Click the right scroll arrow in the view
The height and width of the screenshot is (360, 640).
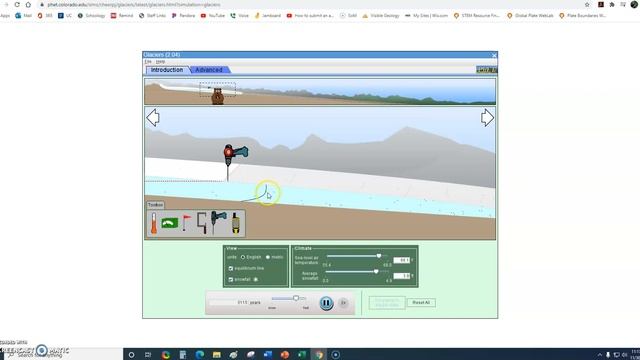point(487,118)
